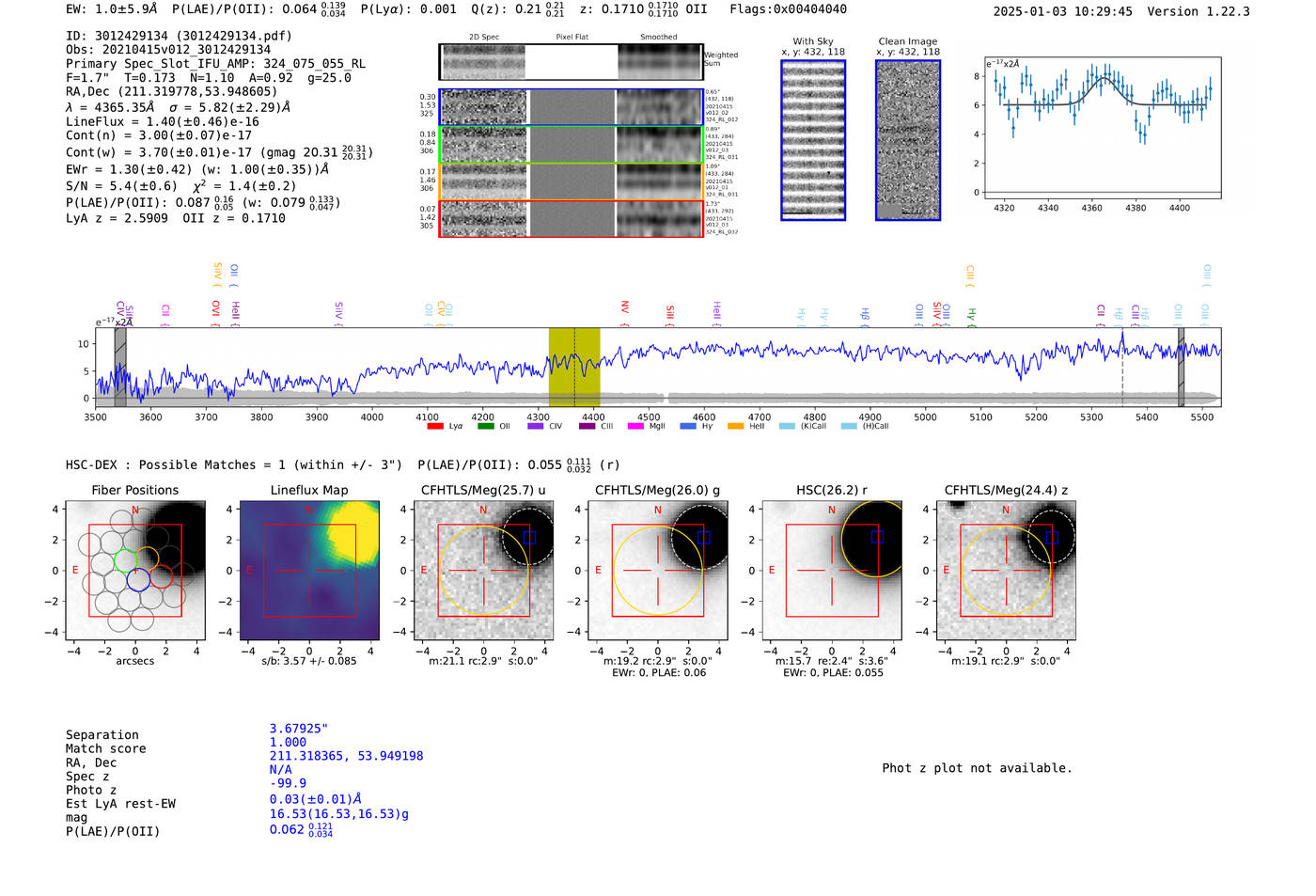This screenshot has width=1316, height=896.
Task: Open the Lineflux Map image
Action: click(309, 571)
